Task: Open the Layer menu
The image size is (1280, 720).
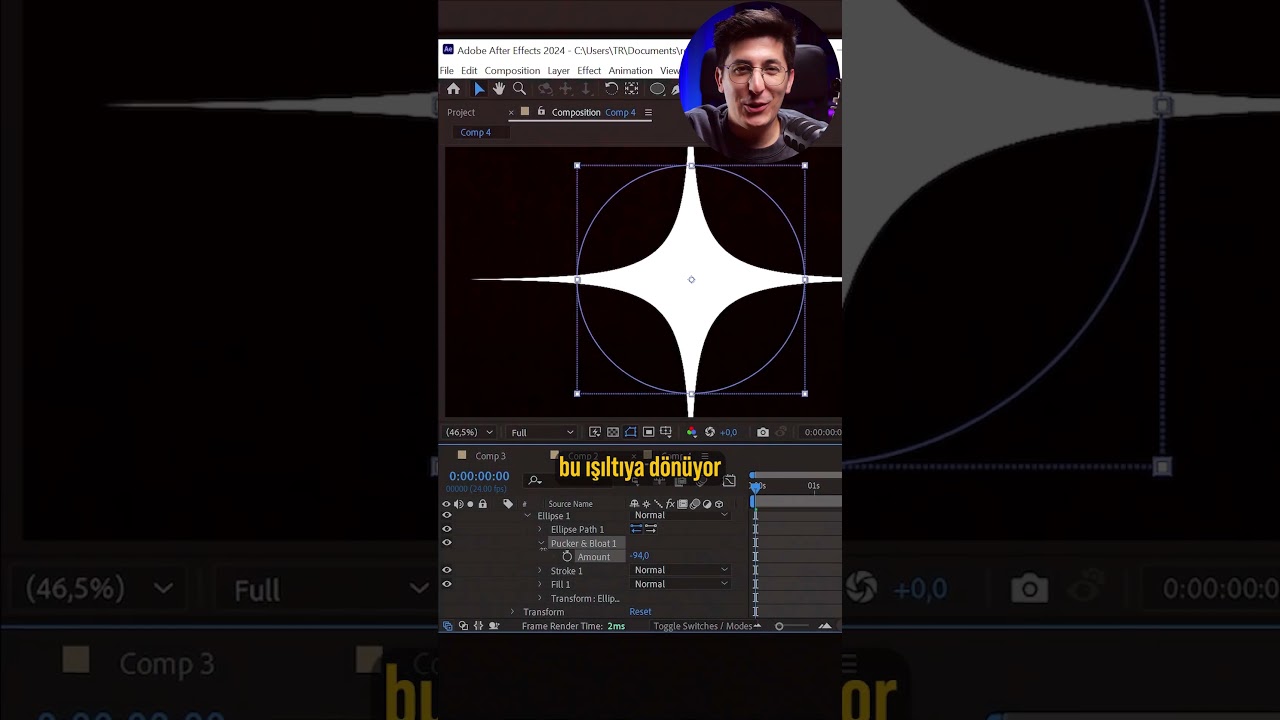Action: pos(559,71)
